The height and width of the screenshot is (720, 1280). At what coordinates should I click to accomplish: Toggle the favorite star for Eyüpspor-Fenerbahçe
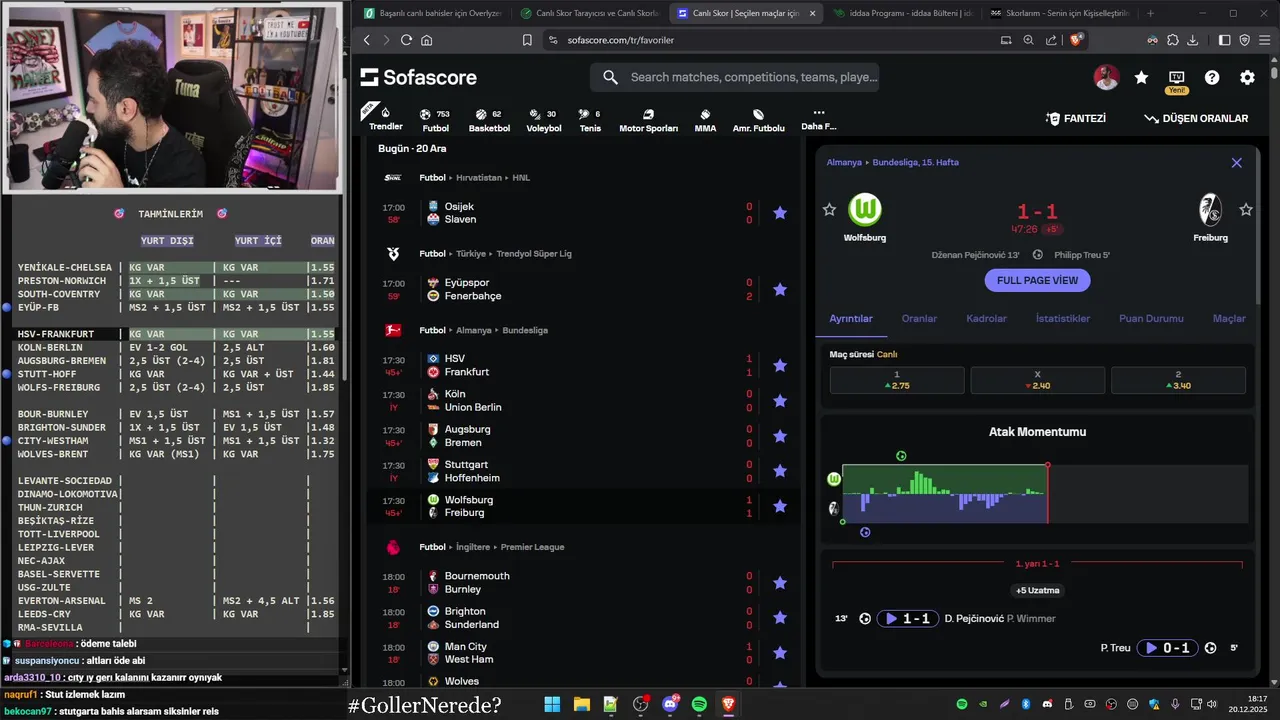coord(780,290)
